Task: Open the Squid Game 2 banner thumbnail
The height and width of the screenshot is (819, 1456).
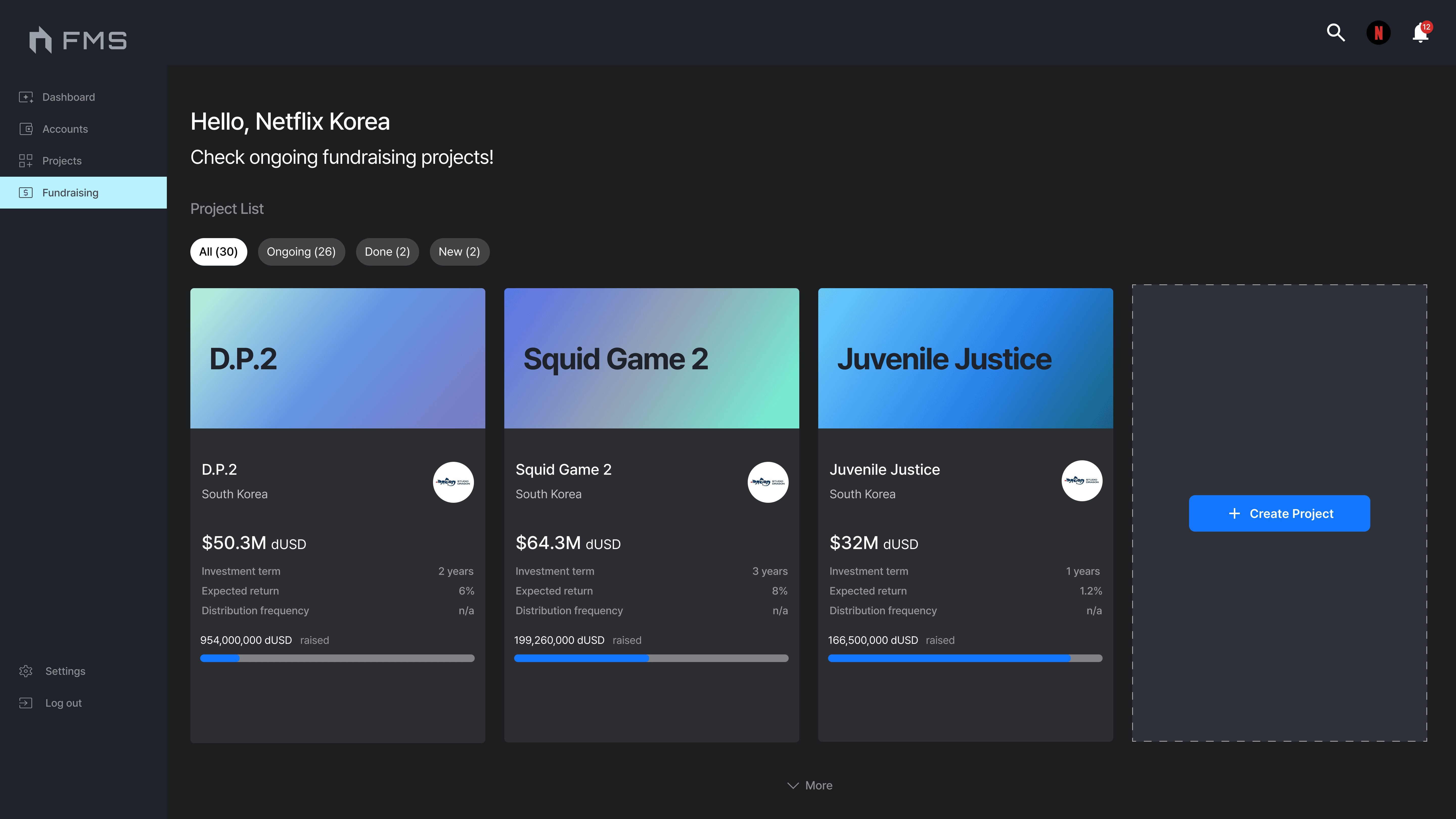Action: pyautogui.click(x=651, y=358)
